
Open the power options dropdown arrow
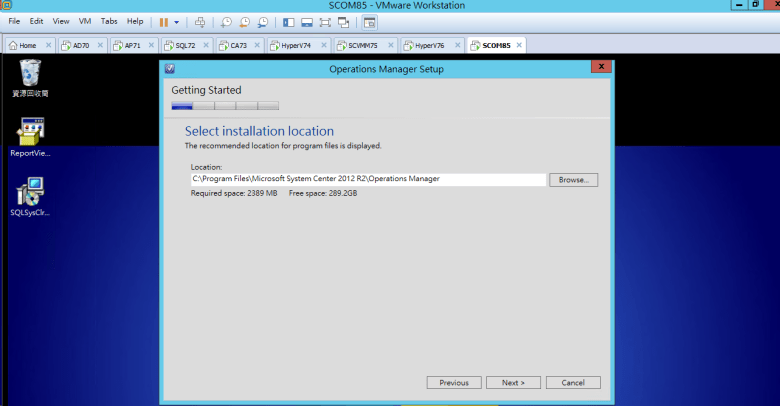177,21
